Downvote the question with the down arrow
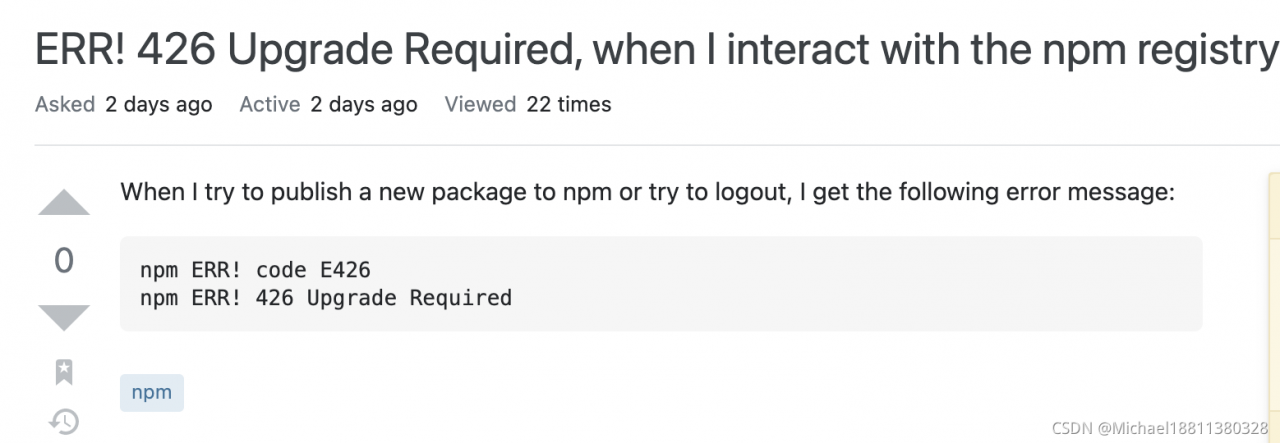Image resolution: width=1280 pixels, height=443 pixels. tap(64, 317)
